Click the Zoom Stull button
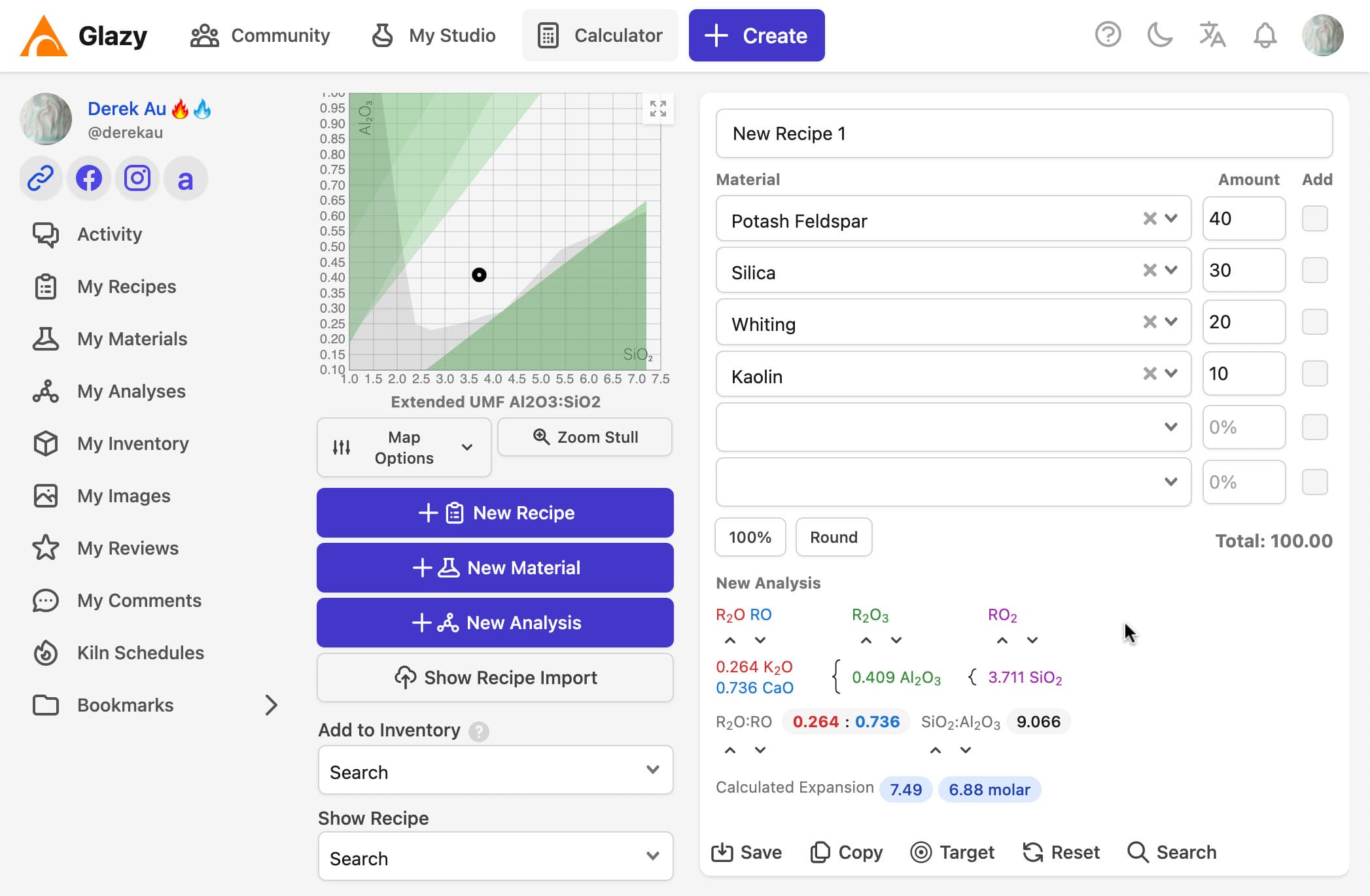Viewport: 1370px width, 896px height. (x=585, y=437)
